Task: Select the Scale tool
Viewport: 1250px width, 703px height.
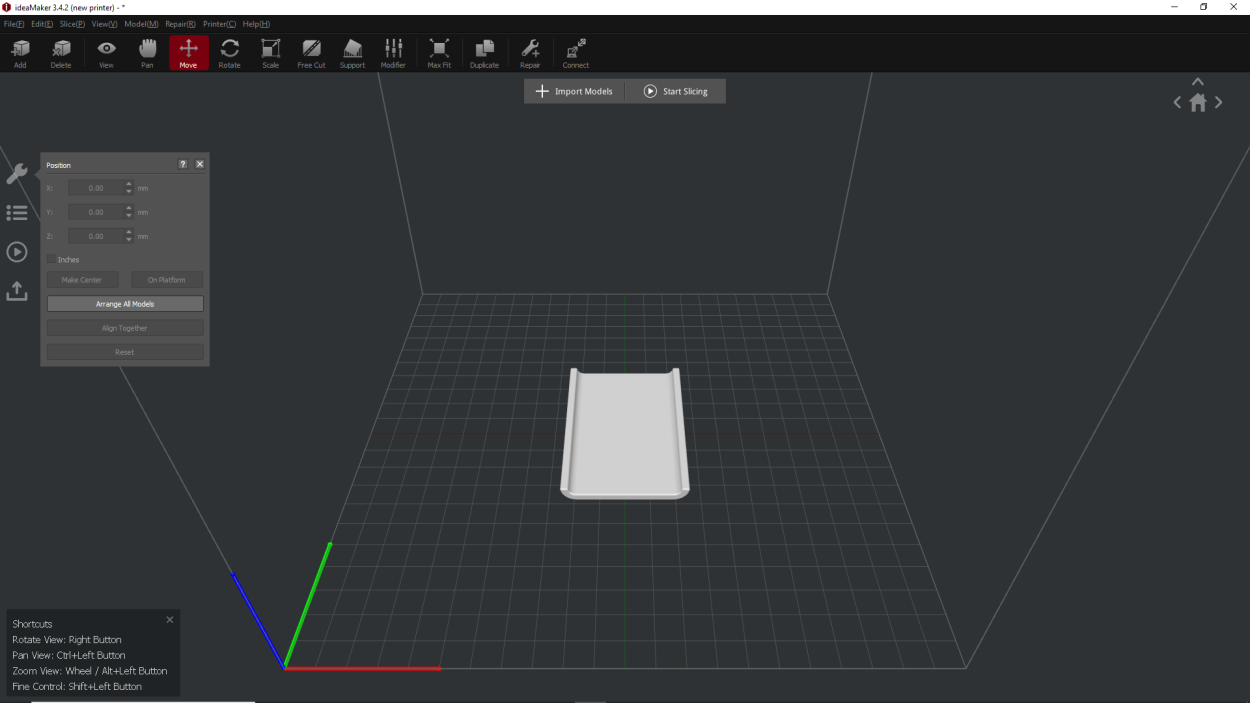Action: click(270, 53)
